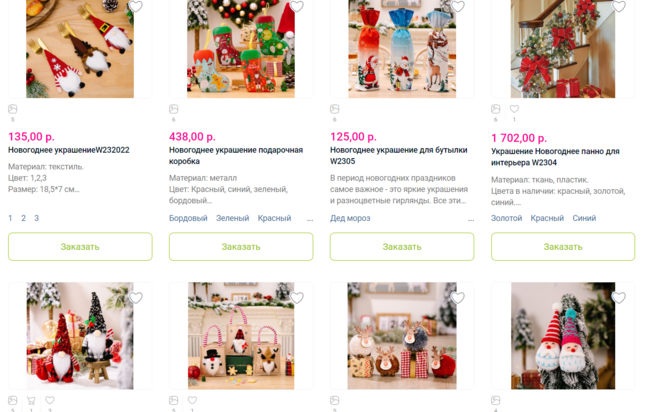Favorite the 135,00 р. gnome cutlery item
Viewport: 650px width, 412px height.
136,6
